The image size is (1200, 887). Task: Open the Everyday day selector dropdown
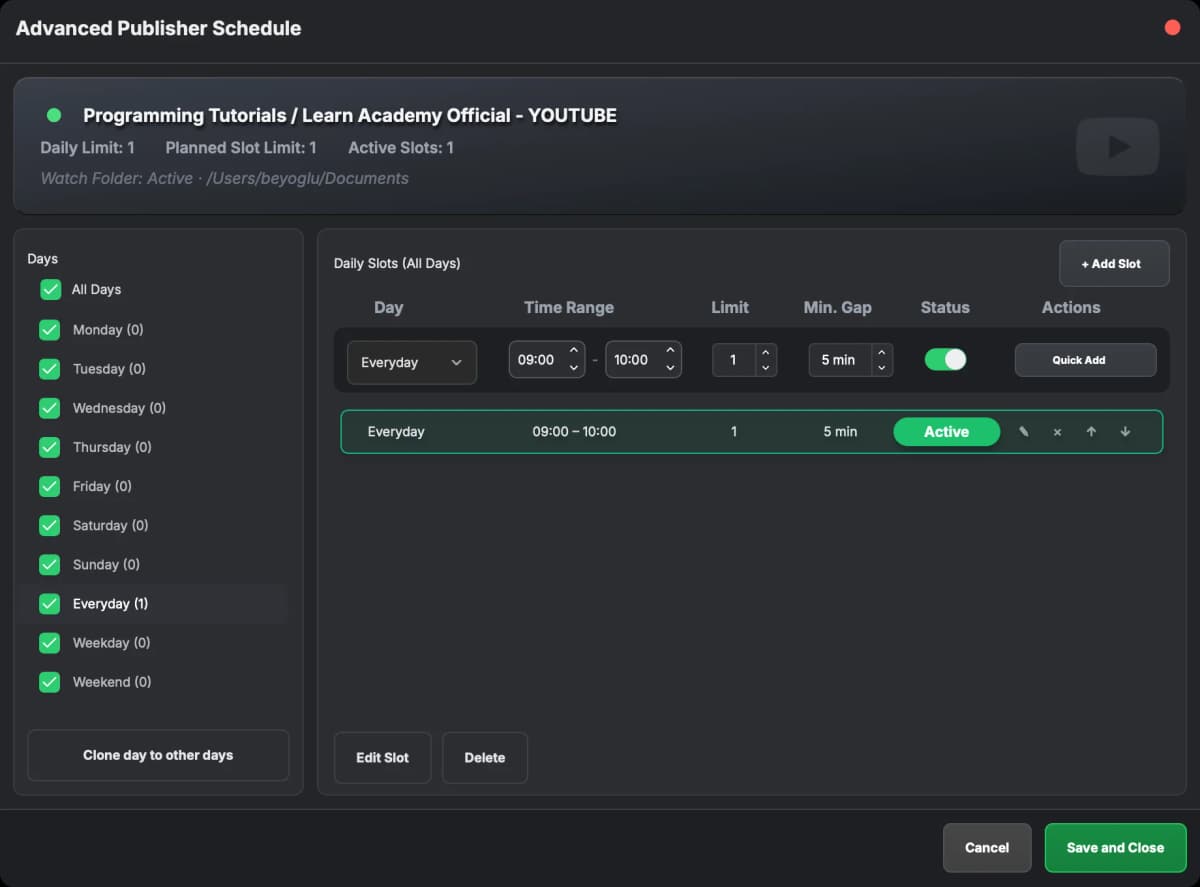tap(411, 362)
